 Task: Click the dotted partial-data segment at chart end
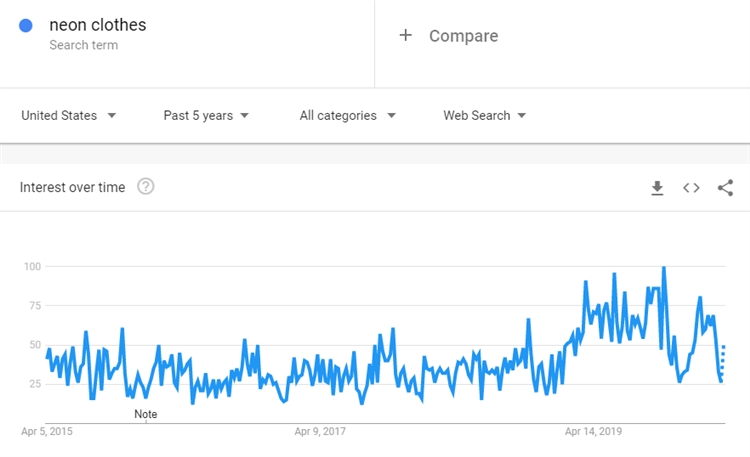[x=722, y=362]
